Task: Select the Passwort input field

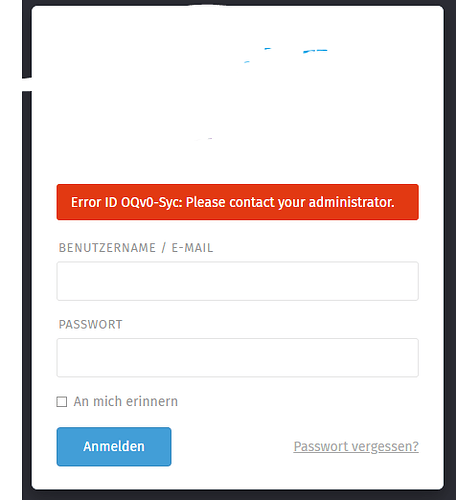Action: point(237,358)
